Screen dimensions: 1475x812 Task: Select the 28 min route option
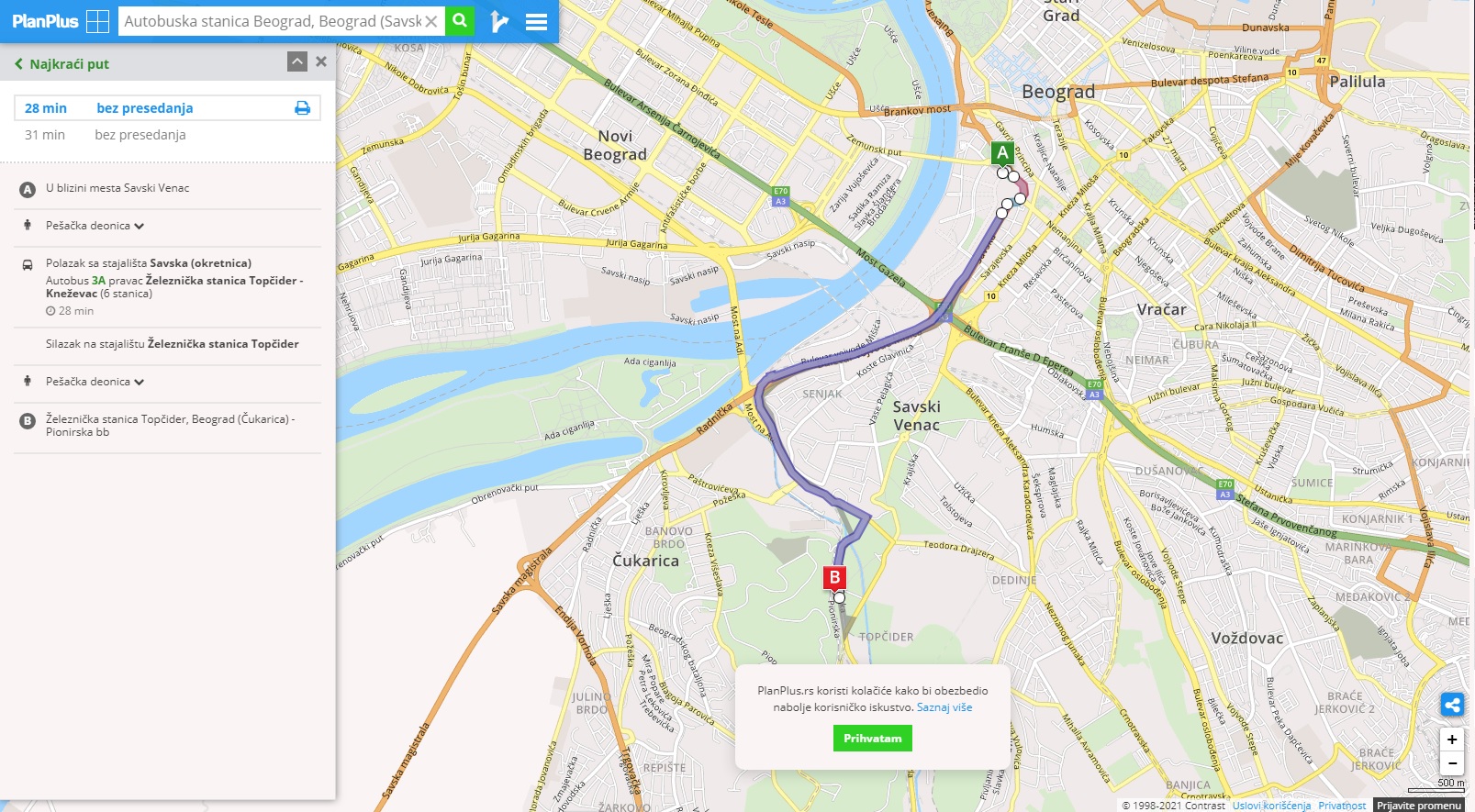tap(167, 108)
